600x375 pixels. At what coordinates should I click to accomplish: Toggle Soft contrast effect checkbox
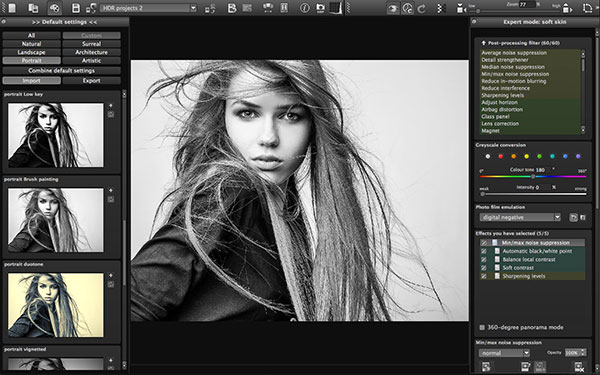tap(484, 268)
